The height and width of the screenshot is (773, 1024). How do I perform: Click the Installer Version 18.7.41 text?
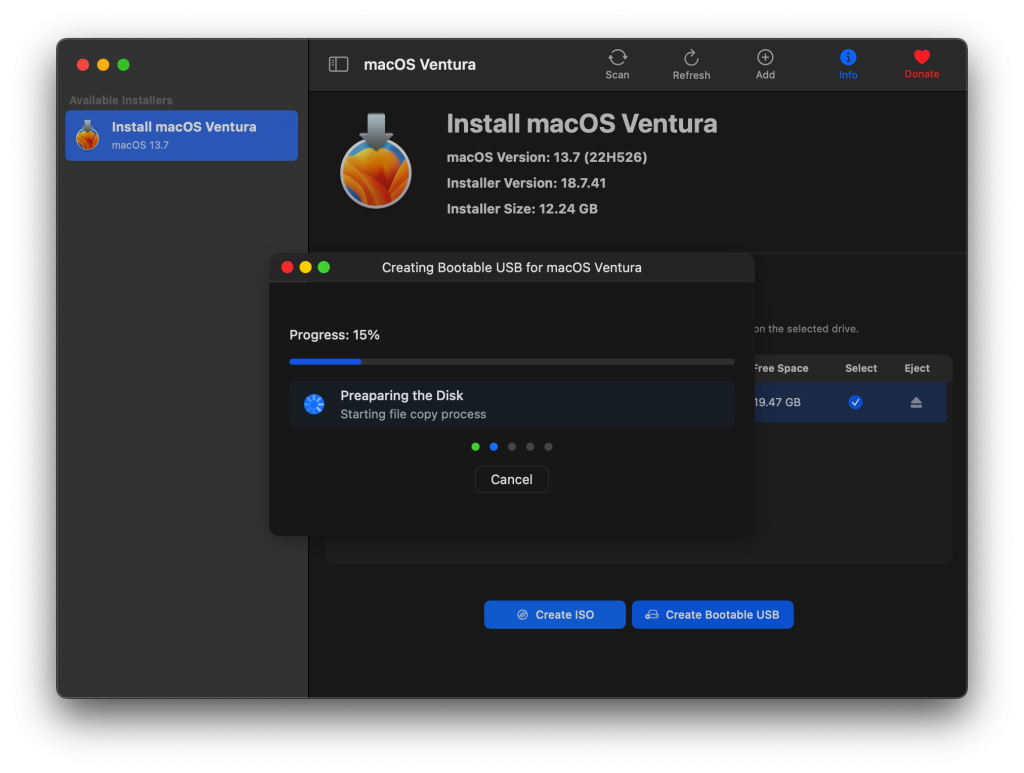526,183
